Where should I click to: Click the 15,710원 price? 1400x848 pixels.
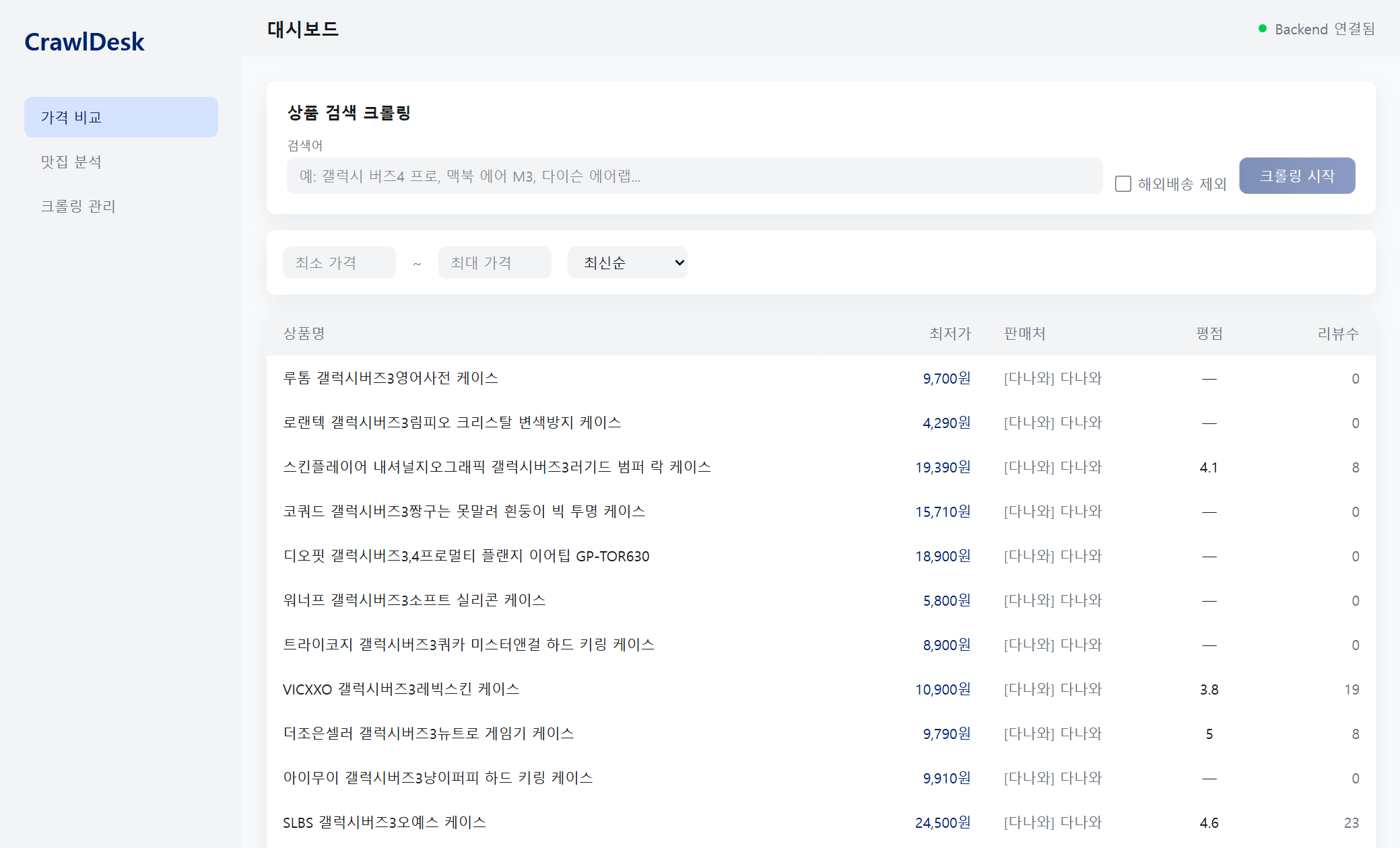tap(943, 511)
